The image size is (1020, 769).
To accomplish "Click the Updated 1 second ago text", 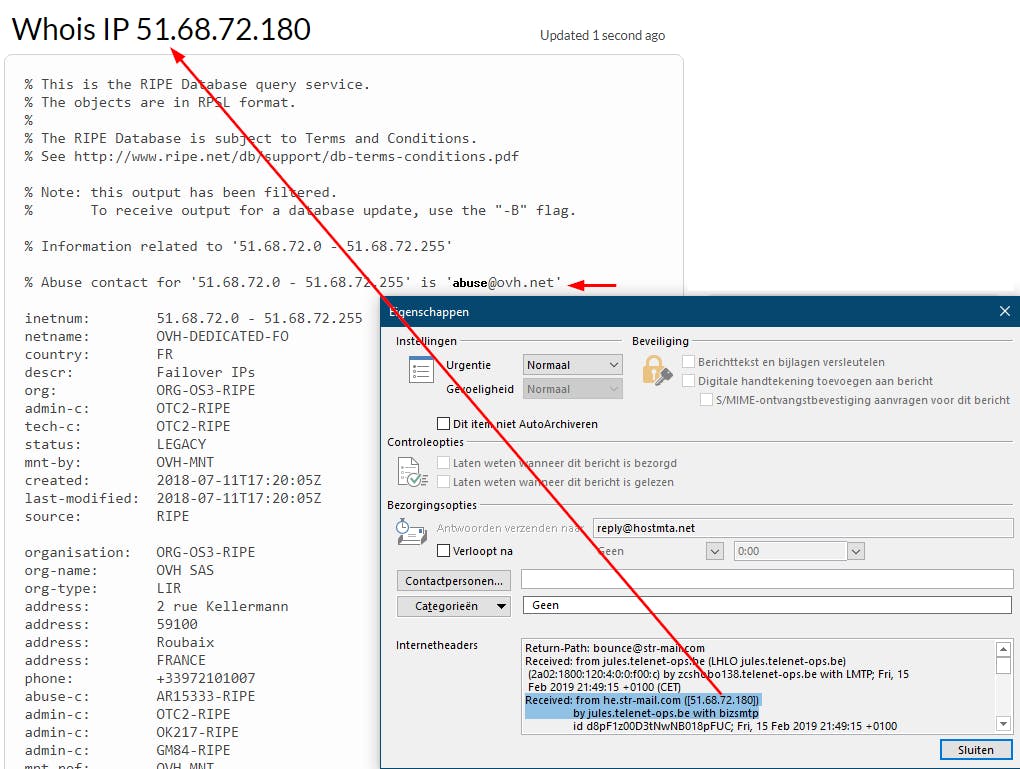I will pos(602,35).
